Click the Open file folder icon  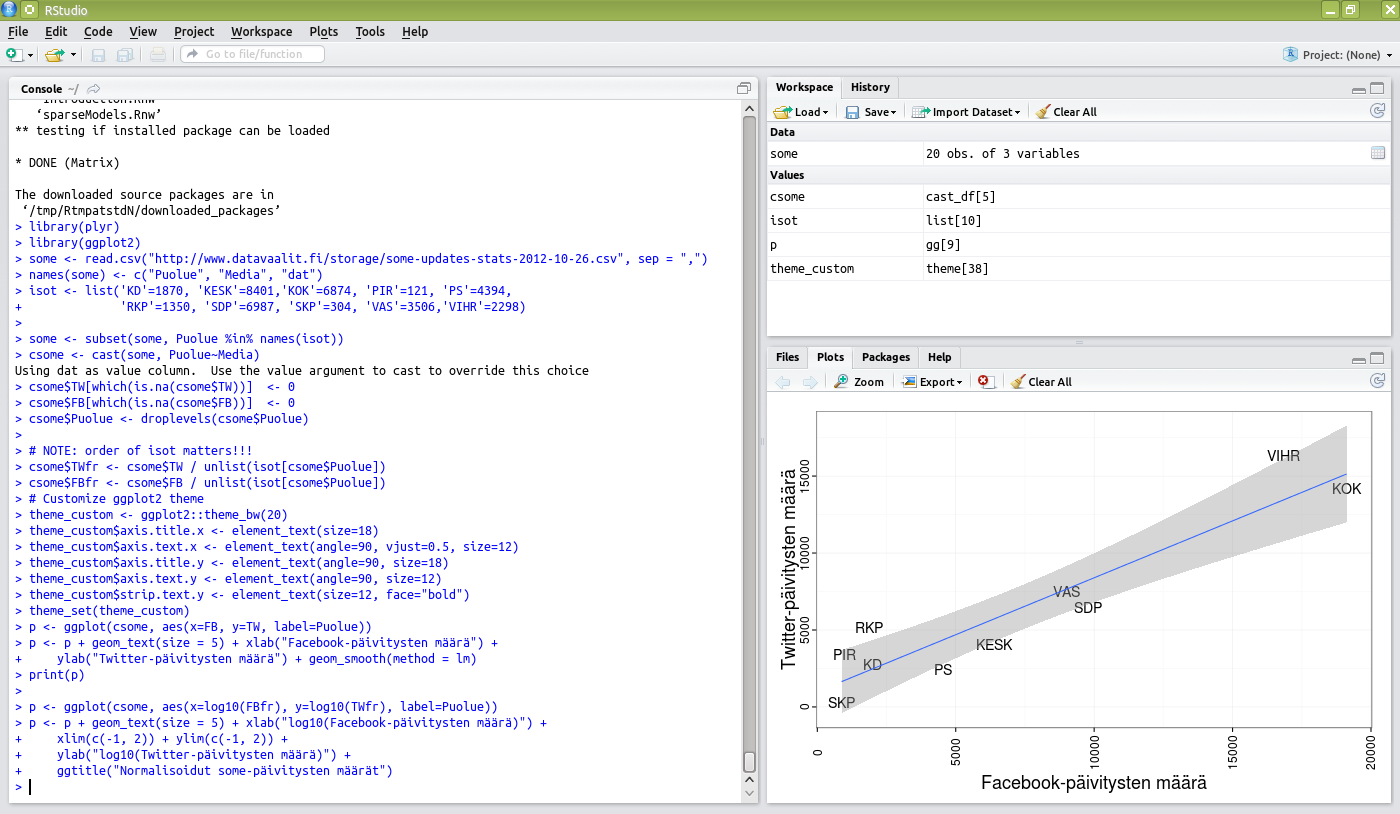pyautogui.click(x=54, y=54)
